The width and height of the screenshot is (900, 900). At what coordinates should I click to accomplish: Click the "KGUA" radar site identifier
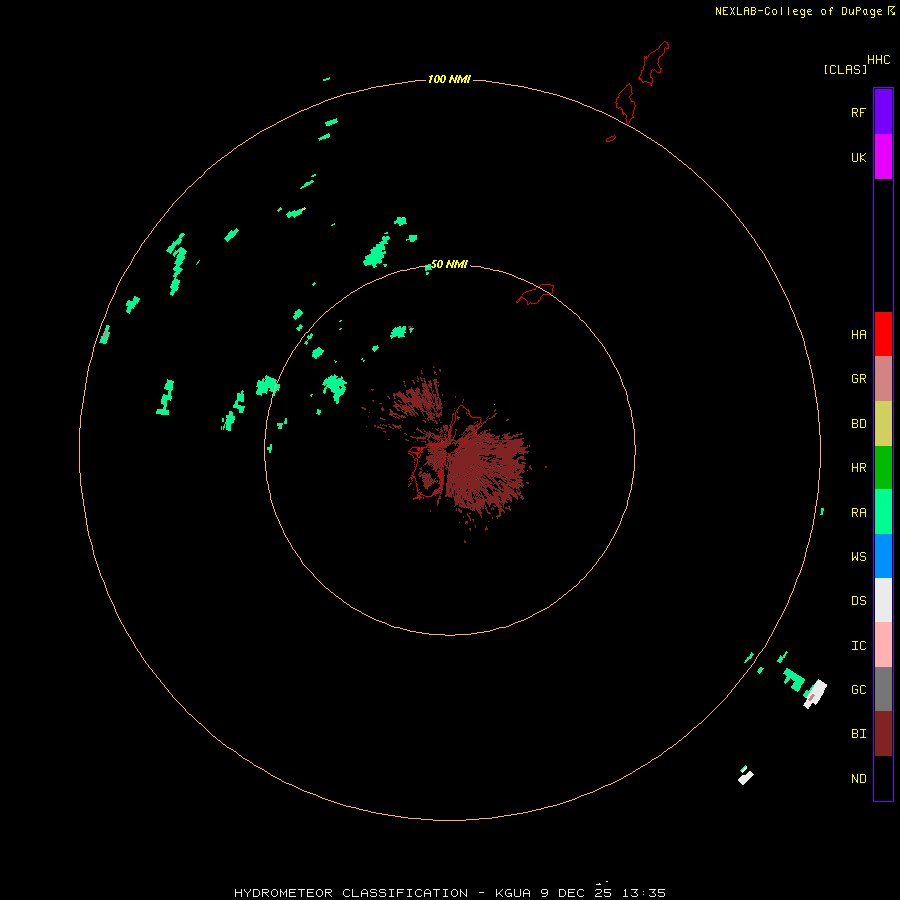513,893
